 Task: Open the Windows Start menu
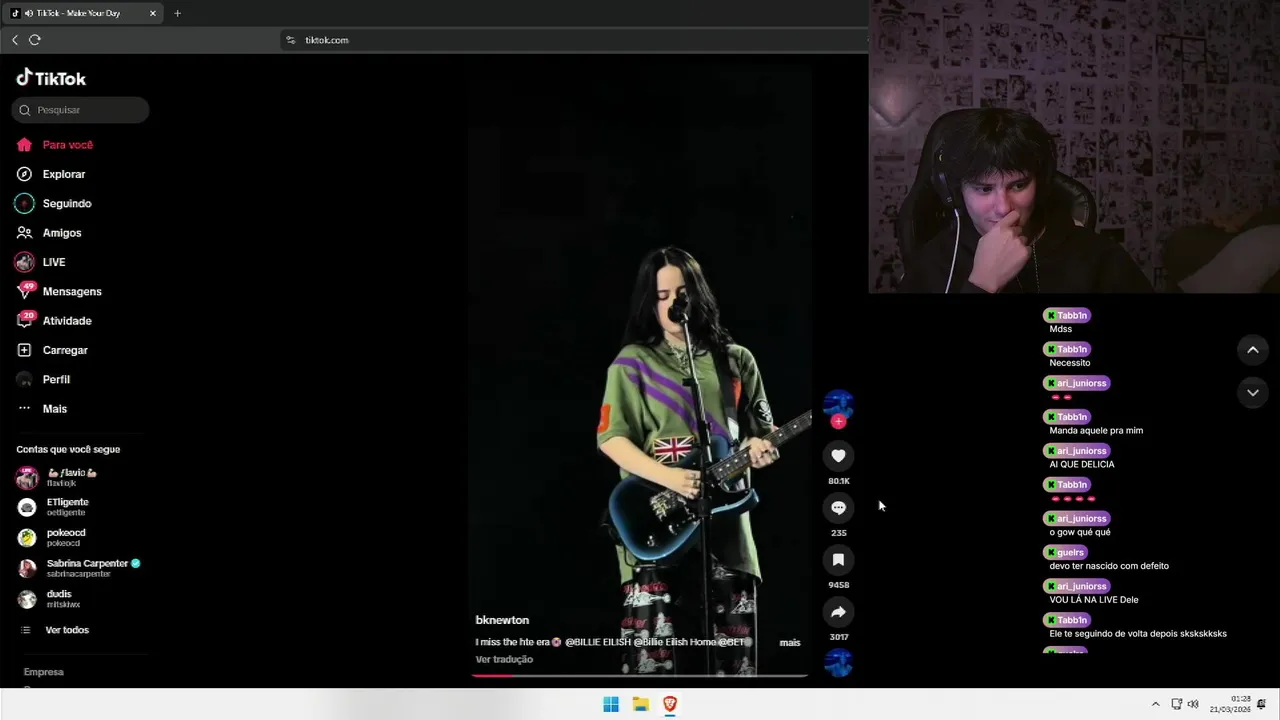coord(611,704)
